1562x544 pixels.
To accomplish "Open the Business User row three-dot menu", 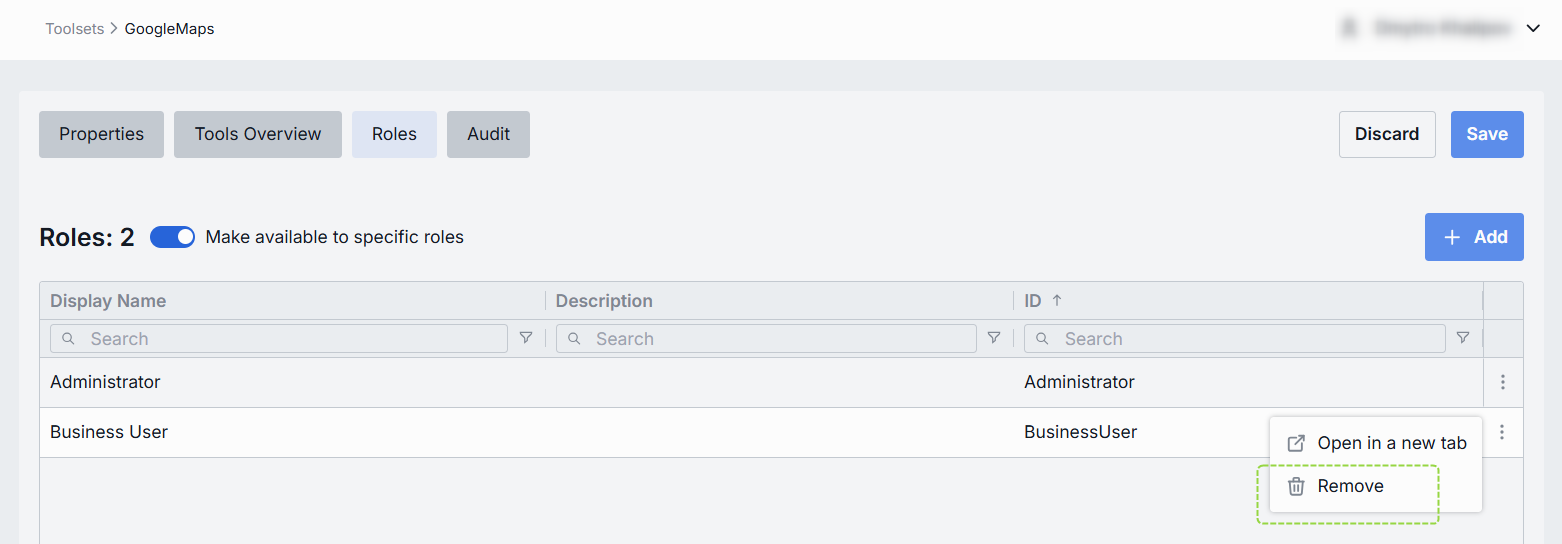I will click(x=1502, y=432).
